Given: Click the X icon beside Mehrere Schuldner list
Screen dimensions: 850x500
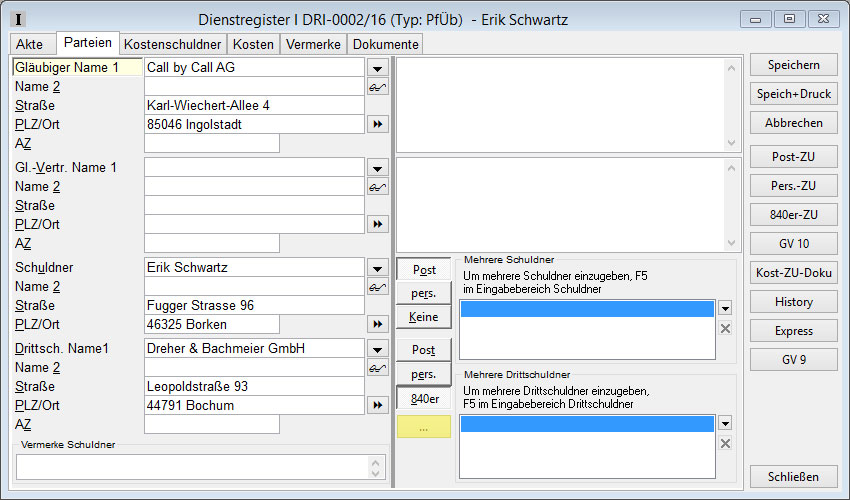Looking at the screenshot, I should point(726,329).
